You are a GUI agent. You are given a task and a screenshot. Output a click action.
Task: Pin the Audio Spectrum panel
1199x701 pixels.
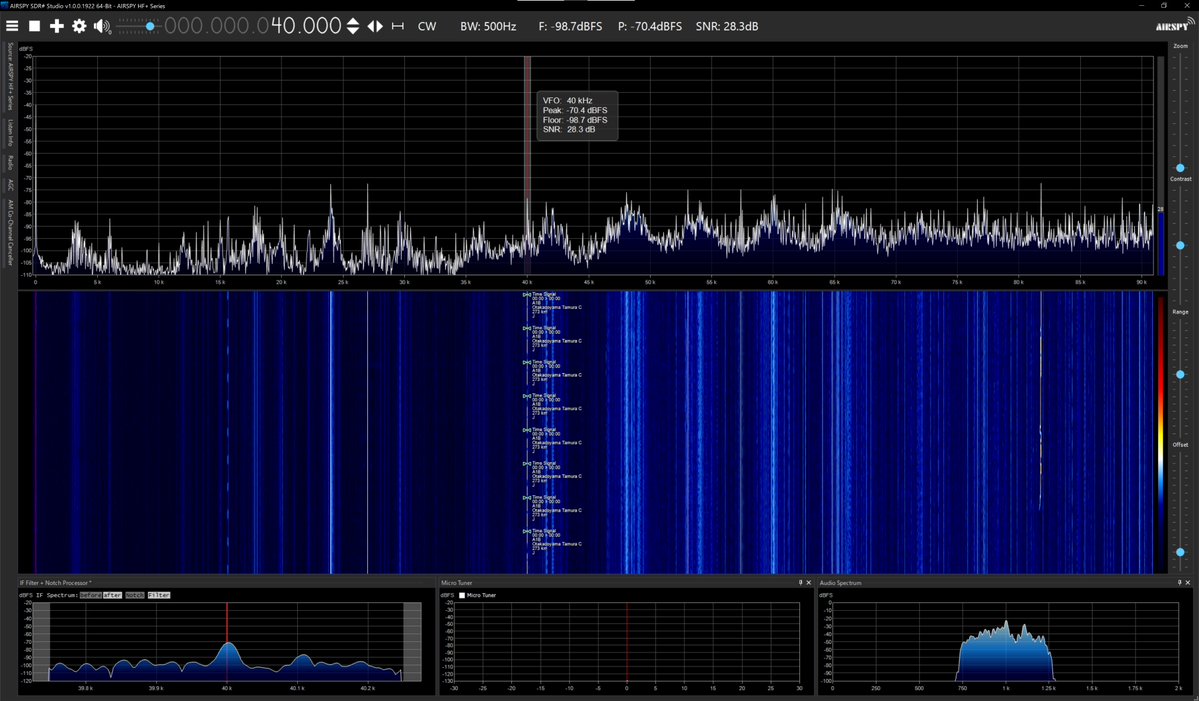pos(1179,583)
